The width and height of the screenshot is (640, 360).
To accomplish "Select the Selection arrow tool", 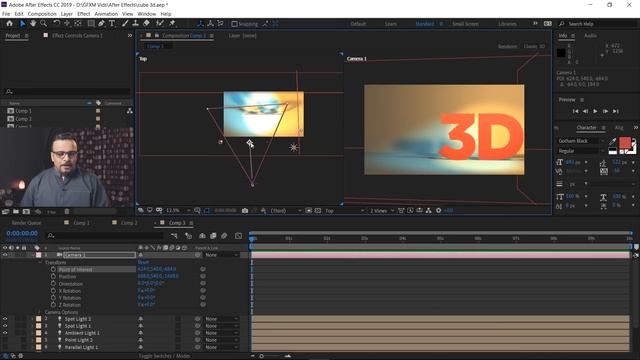I will click(22, 24).
